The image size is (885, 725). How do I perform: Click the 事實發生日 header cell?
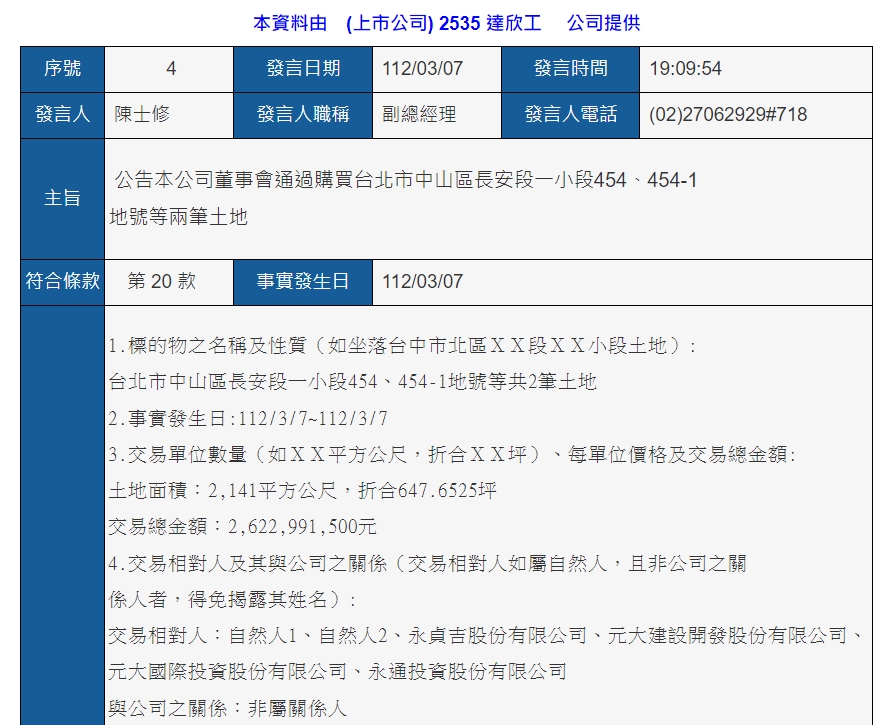tap(302, 282)
